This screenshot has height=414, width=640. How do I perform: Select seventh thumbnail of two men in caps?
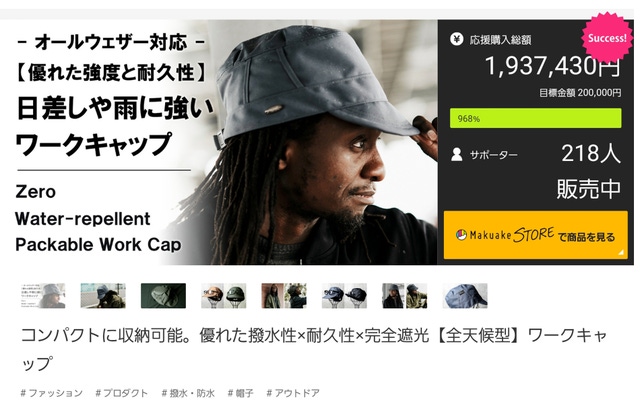pyautogui.click(x=404, y=296)
